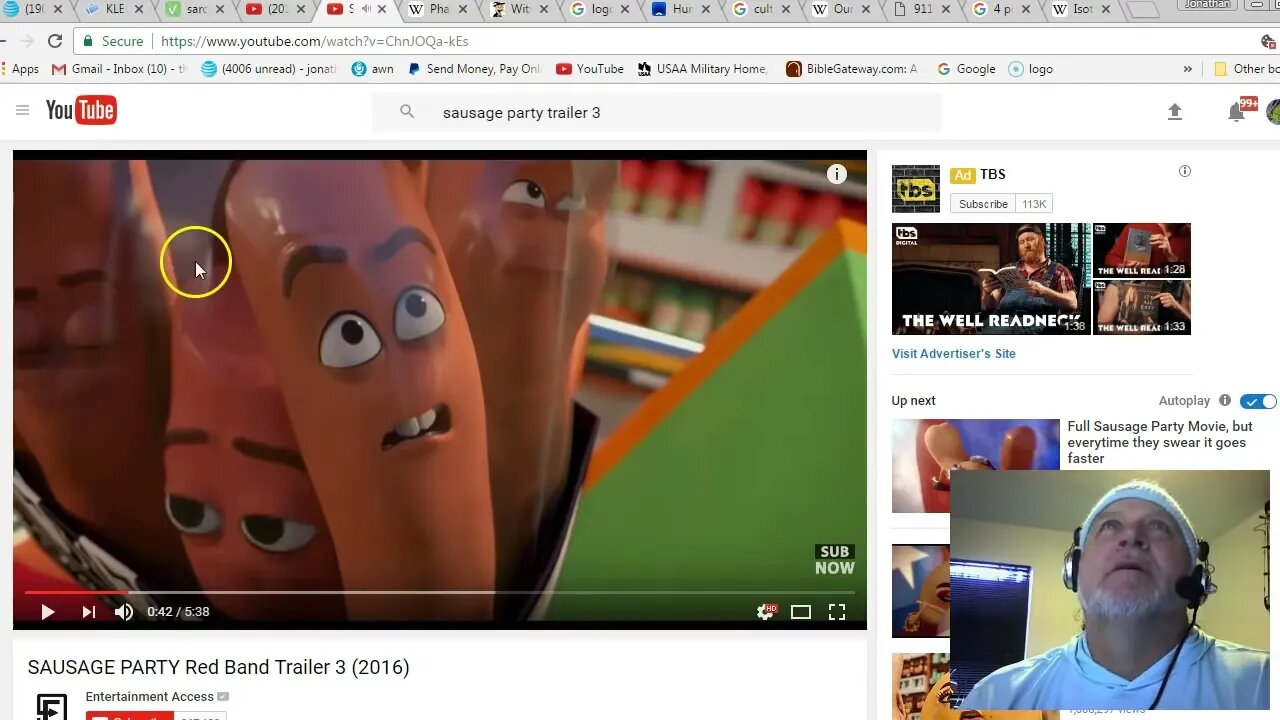Click the Entertainment Access channel avatar

(x=52, y=706)
